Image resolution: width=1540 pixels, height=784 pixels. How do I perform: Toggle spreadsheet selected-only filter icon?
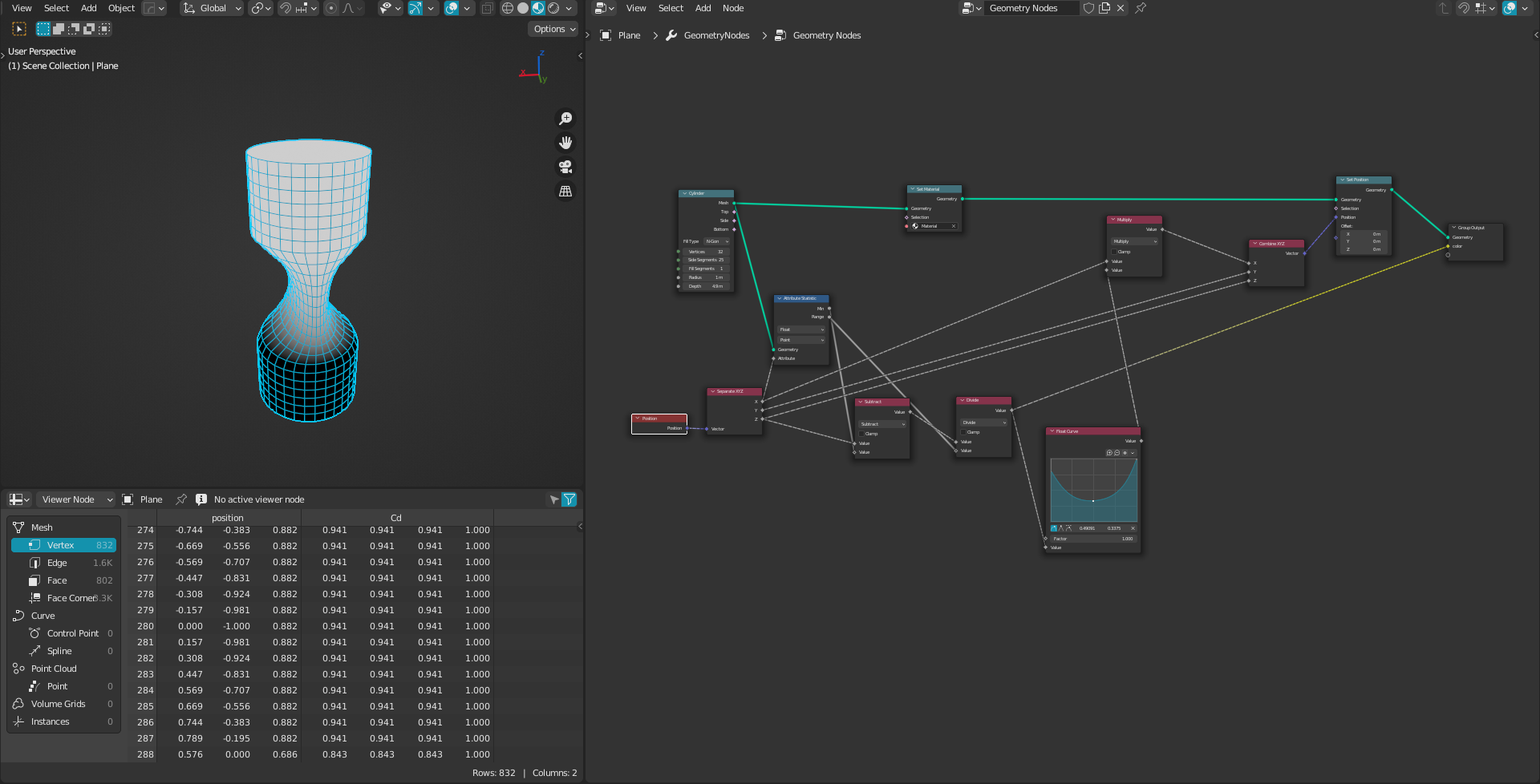click(x=553, y=499)
